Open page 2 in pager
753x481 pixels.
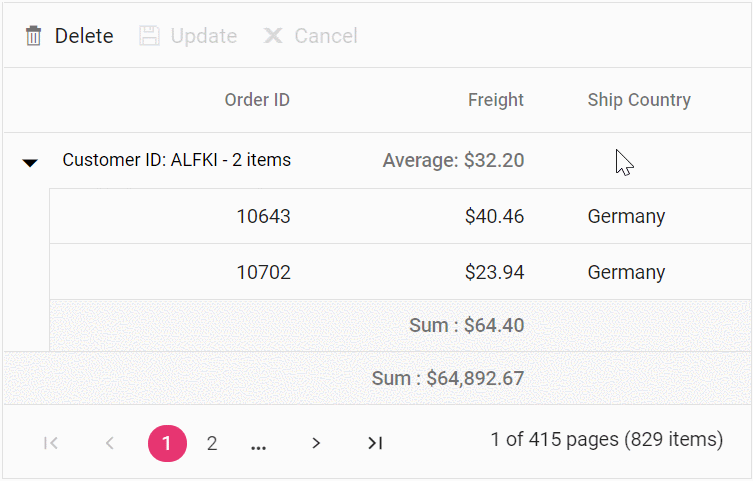pos(212,443)
